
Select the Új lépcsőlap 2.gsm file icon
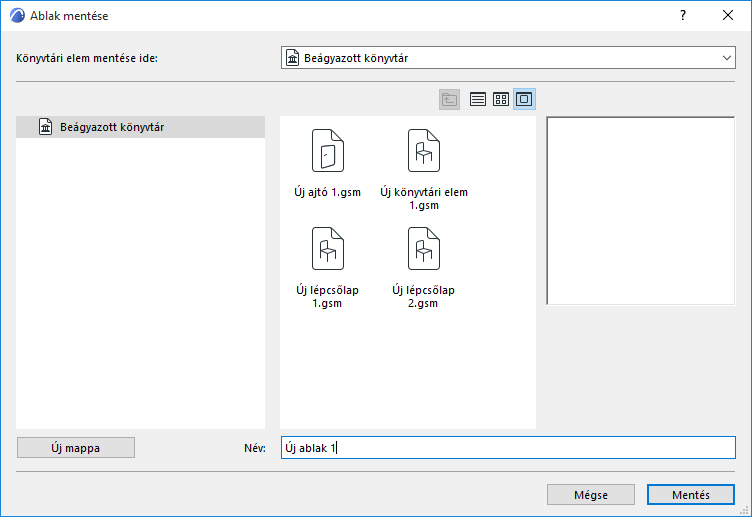pos(423,248)
